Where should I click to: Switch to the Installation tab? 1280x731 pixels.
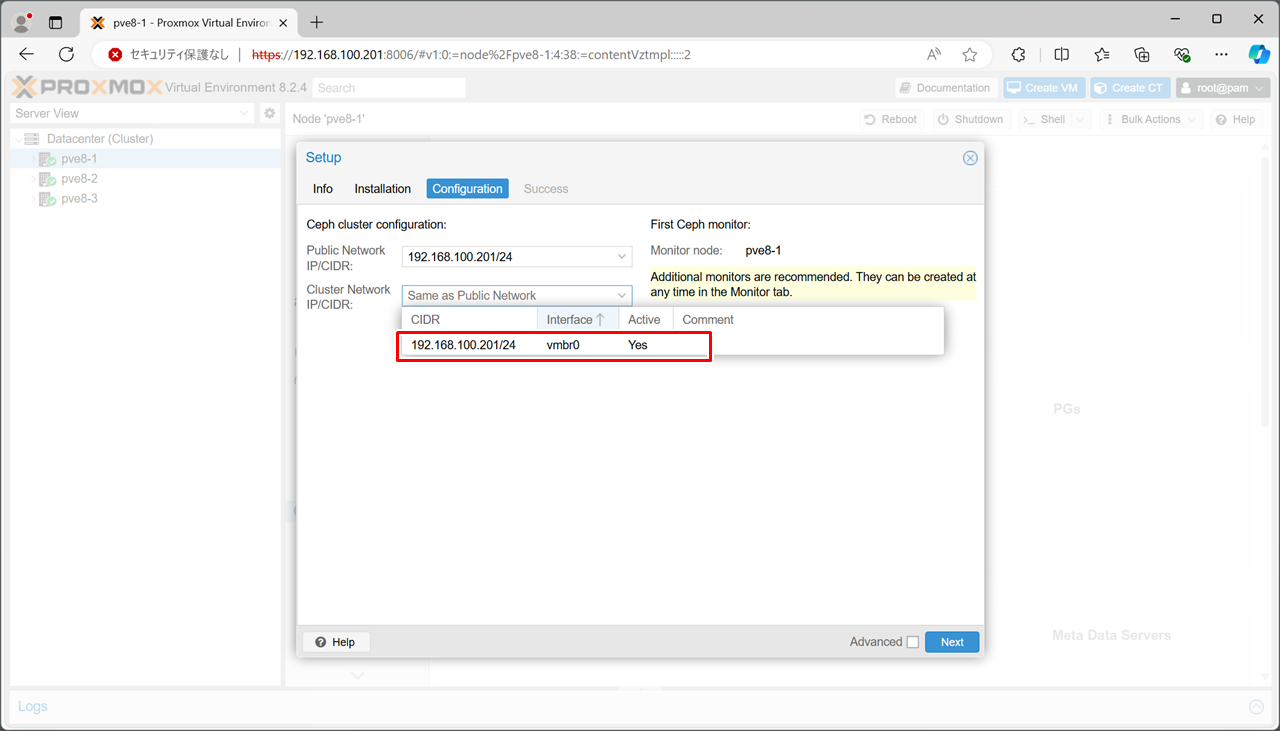coord(382,189)
